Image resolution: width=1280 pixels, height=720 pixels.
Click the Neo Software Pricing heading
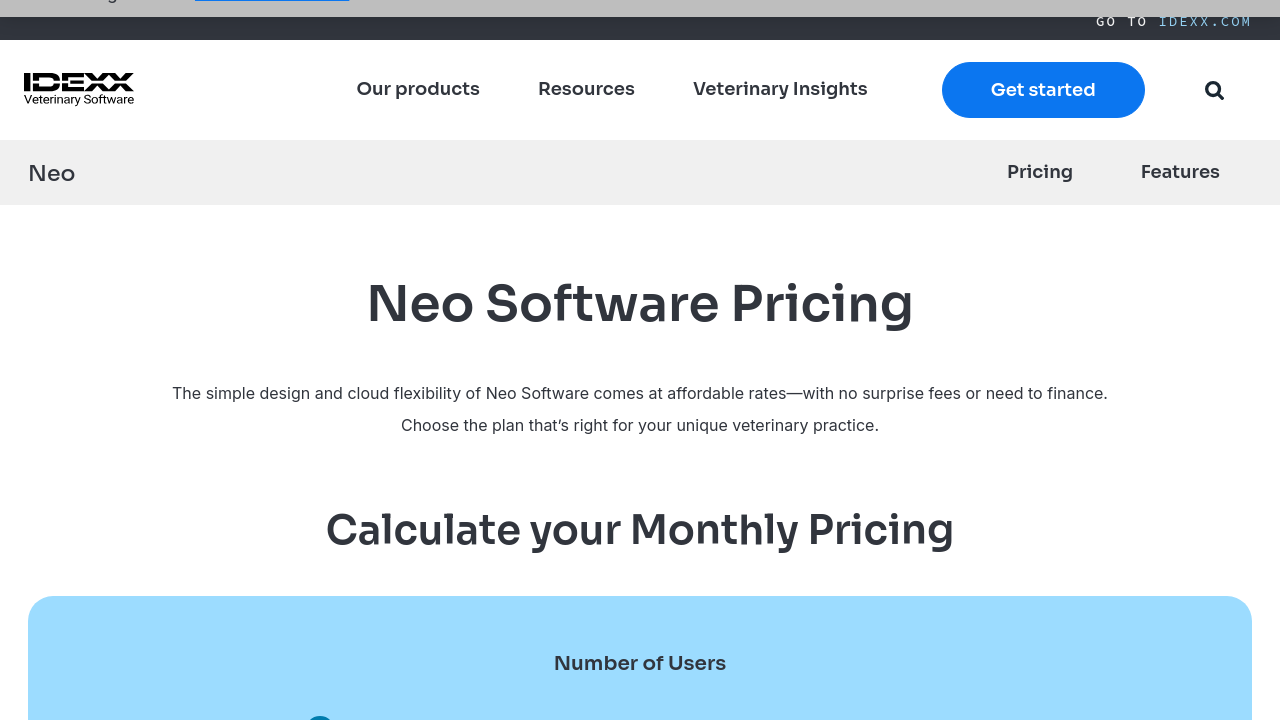coord(640,304)
